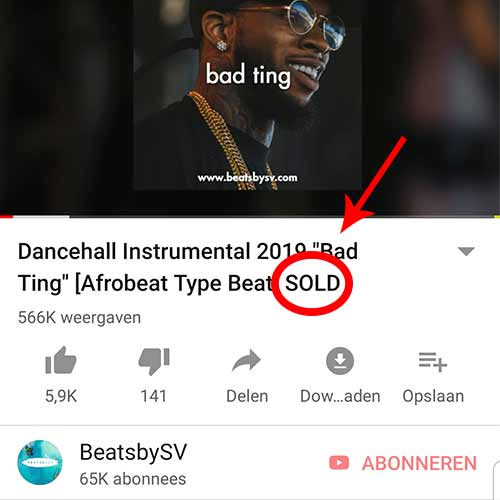Click the 5,9K likes count
Screen dimensions: 500x500
pyautogui.click(x=61, y=396)
